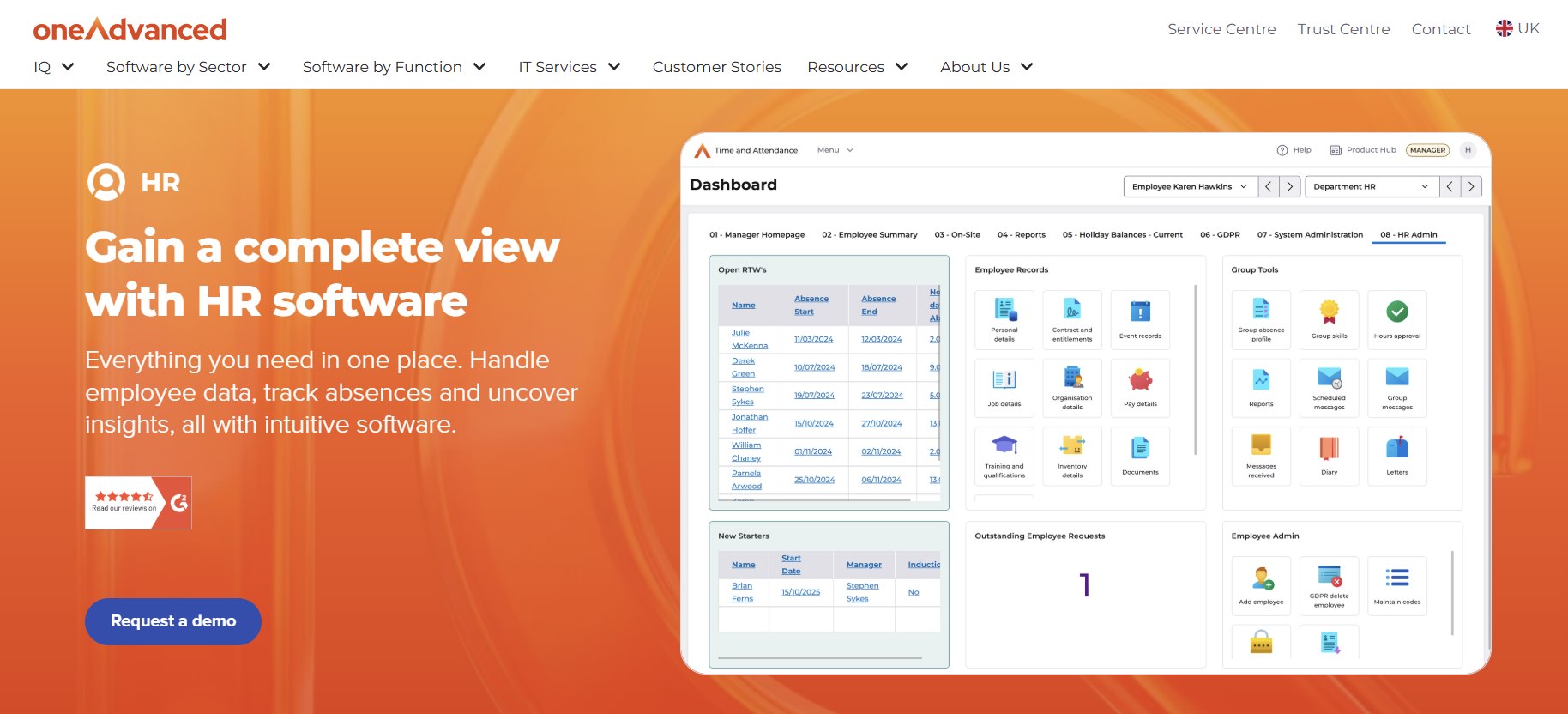Switch to 03 - On-Site tab

957,234
